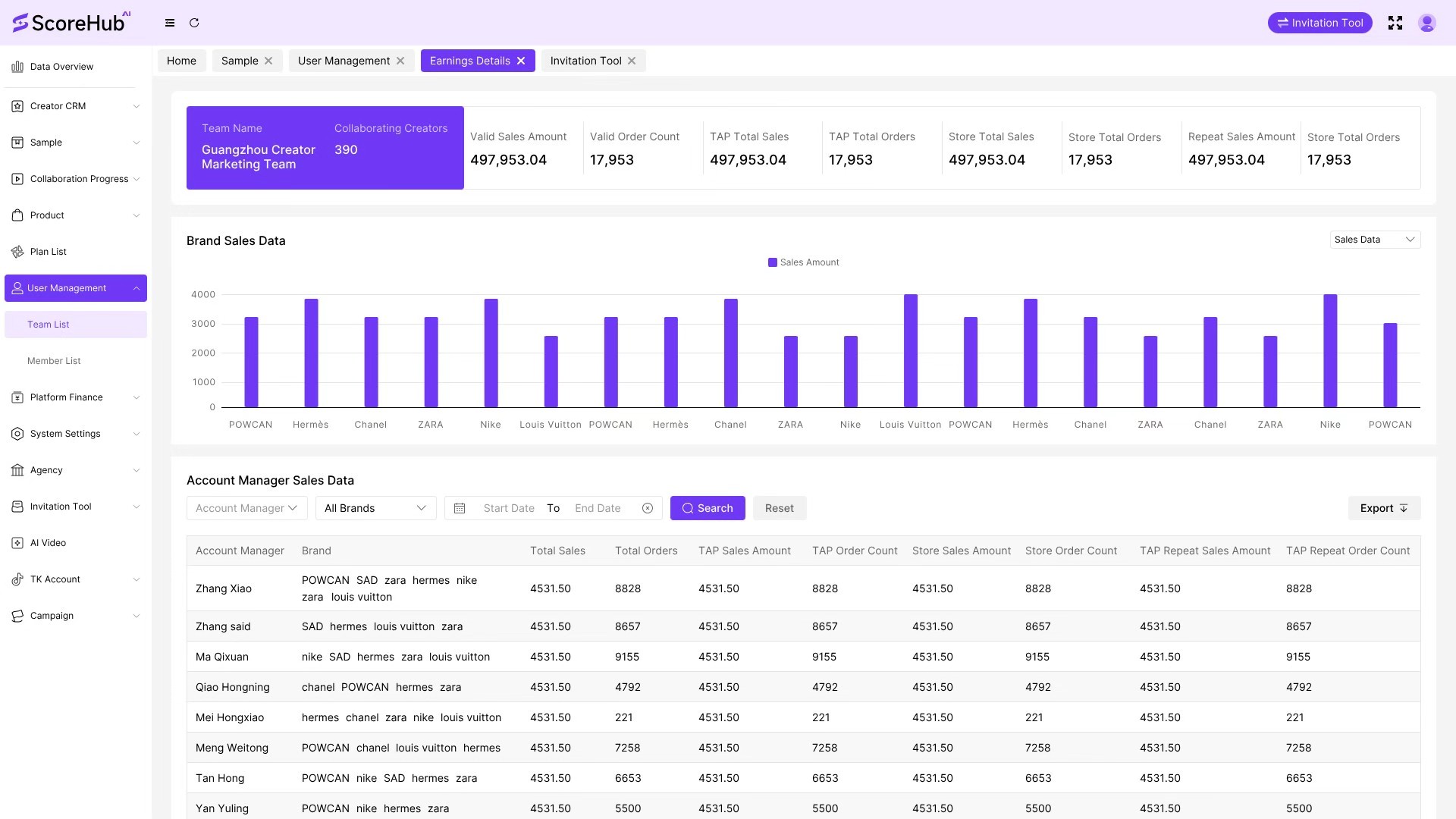Click the User Management person icon
This screenshot has width=1456, height=819.
click(x=17, y=288)
